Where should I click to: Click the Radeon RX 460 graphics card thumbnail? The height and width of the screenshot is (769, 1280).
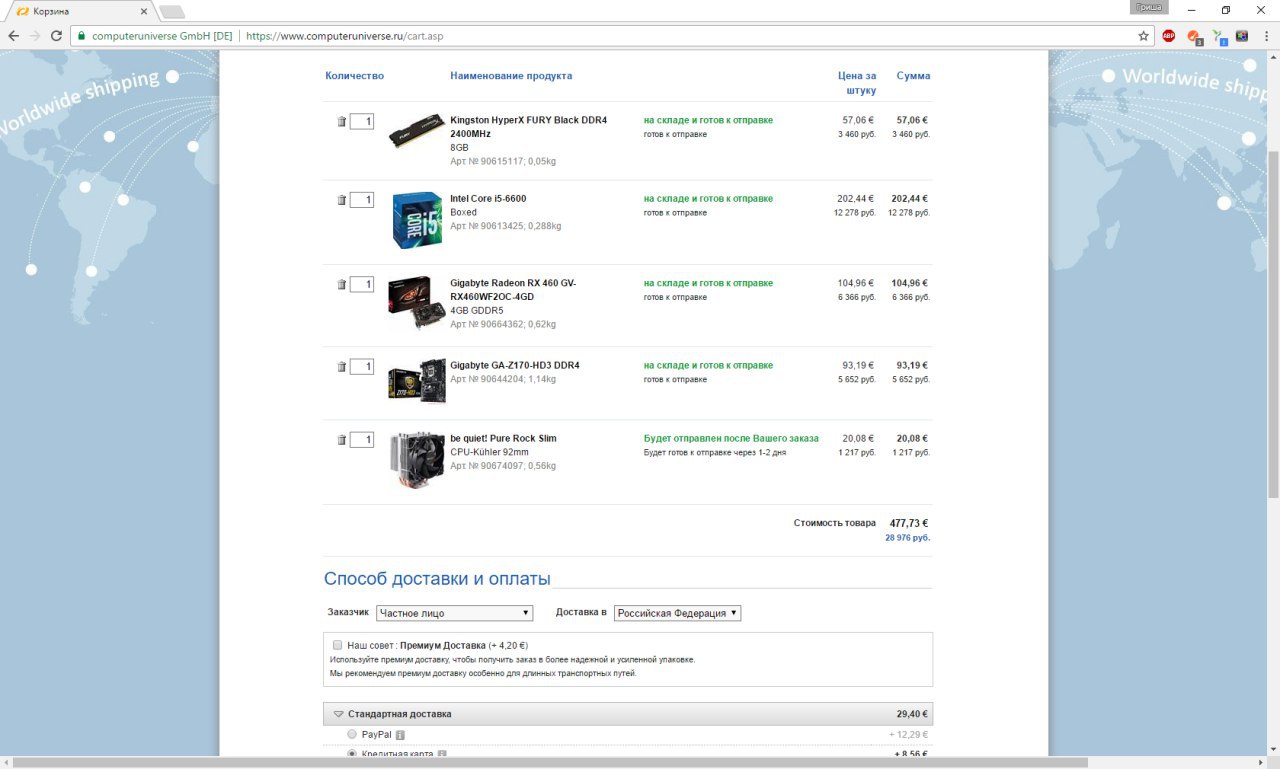(x=416, y=303)
